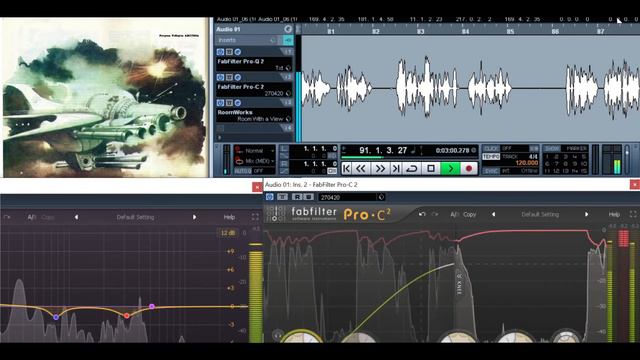Jump to marker 7 in transport

pyautogui.click(x=556, y=164)
